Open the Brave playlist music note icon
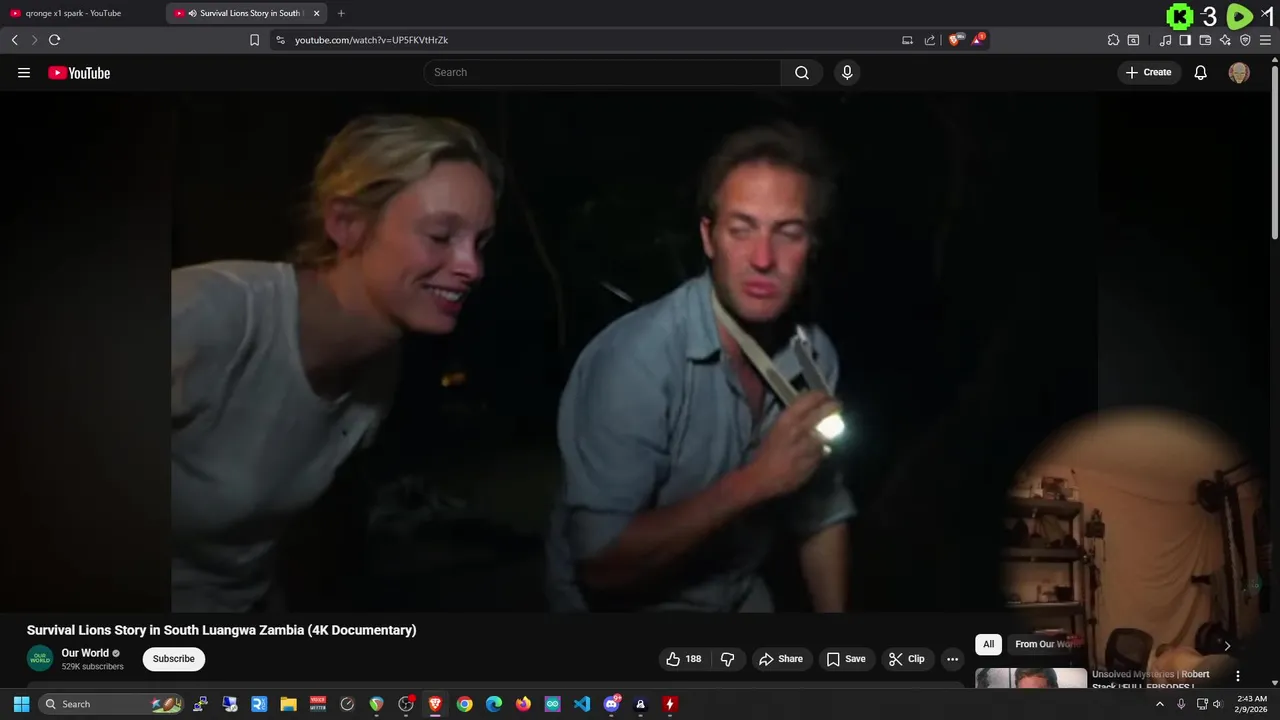 coord(1165,40)
